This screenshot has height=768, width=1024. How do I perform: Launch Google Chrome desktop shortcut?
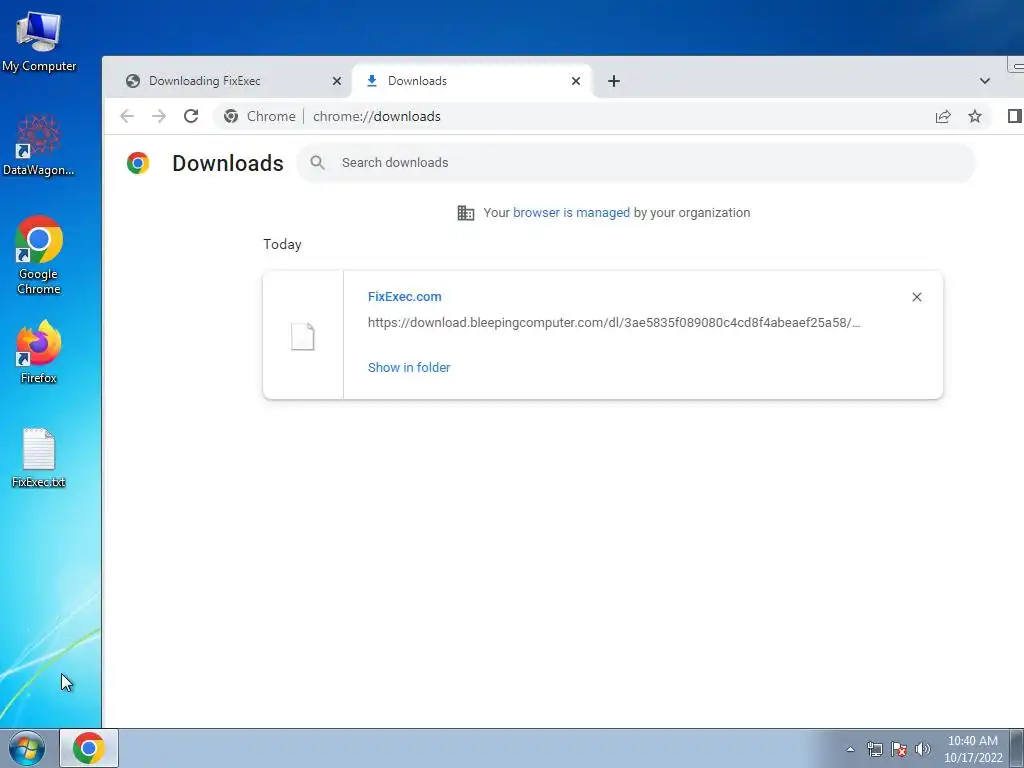pyautogui.click(x=39, y=255)
